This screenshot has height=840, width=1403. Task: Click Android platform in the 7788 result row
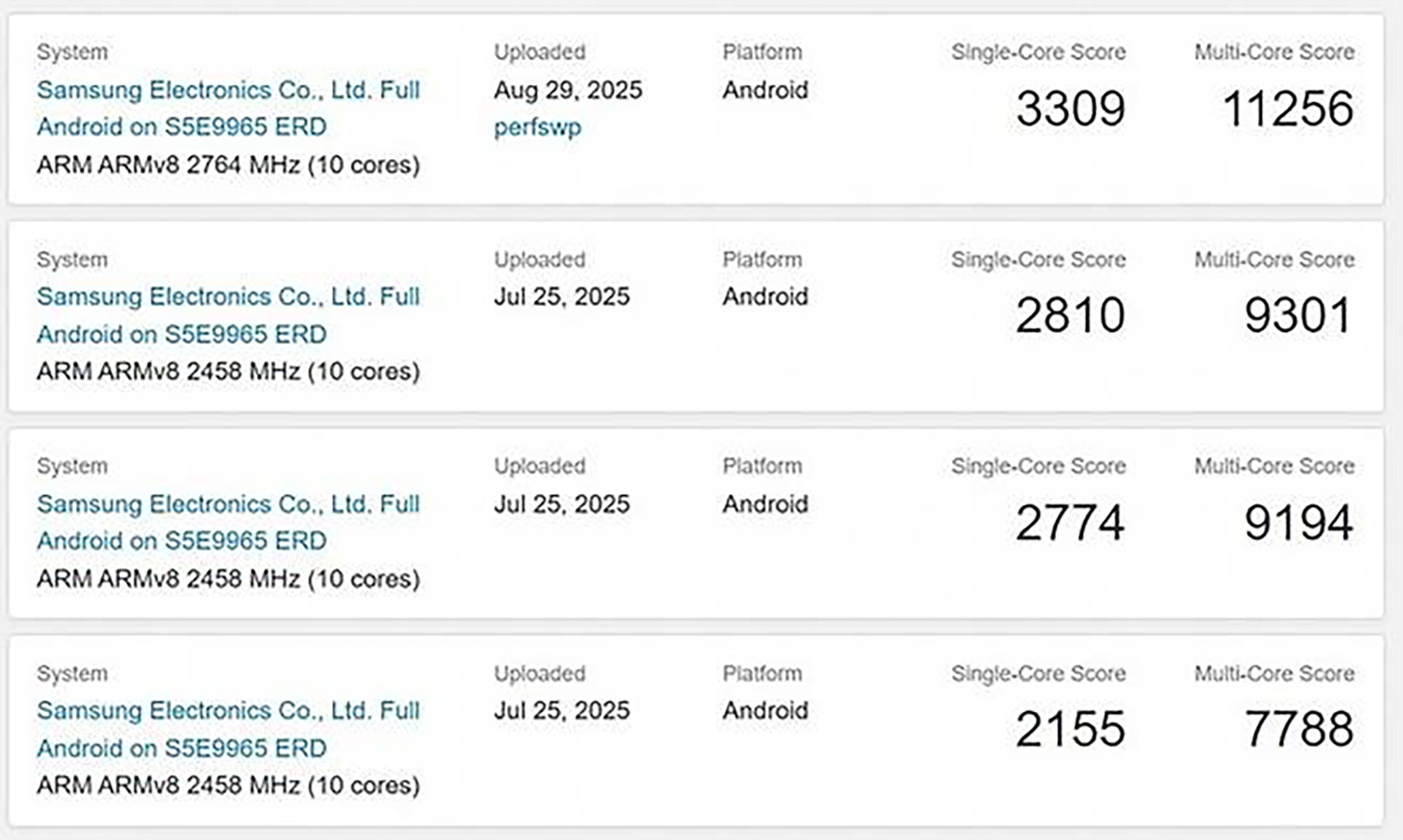coord(765,710)
